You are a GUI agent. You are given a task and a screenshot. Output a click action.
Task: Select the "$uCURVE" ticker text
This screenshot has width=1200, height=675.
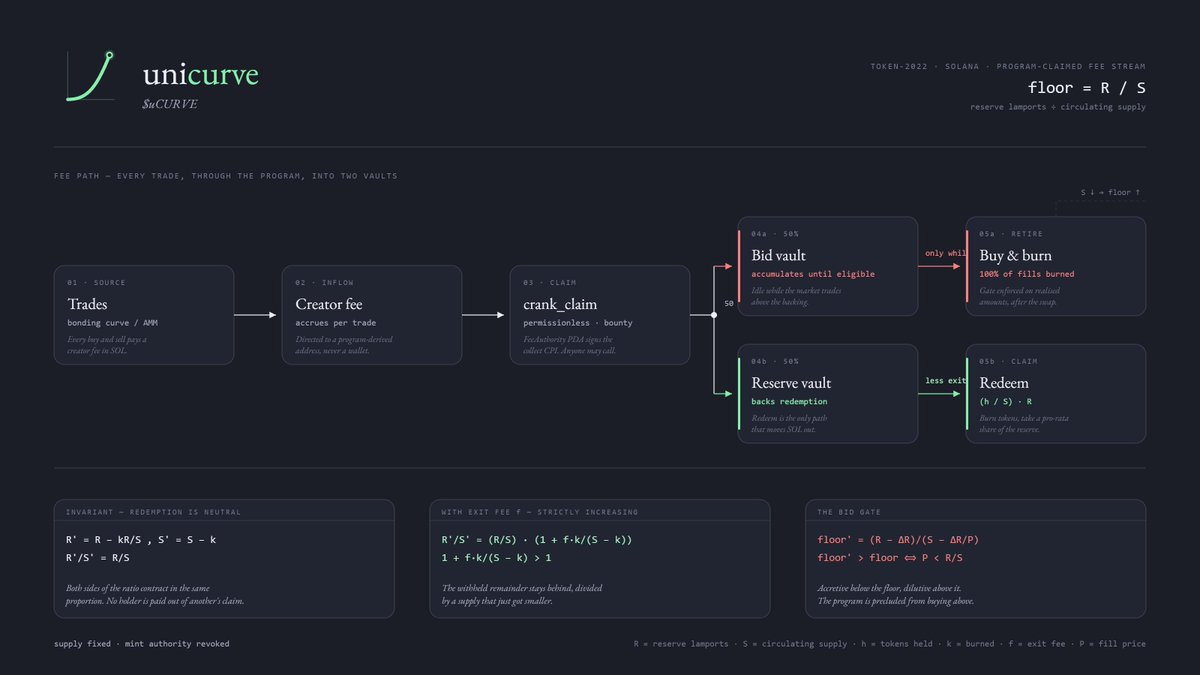tap(170, 104)
